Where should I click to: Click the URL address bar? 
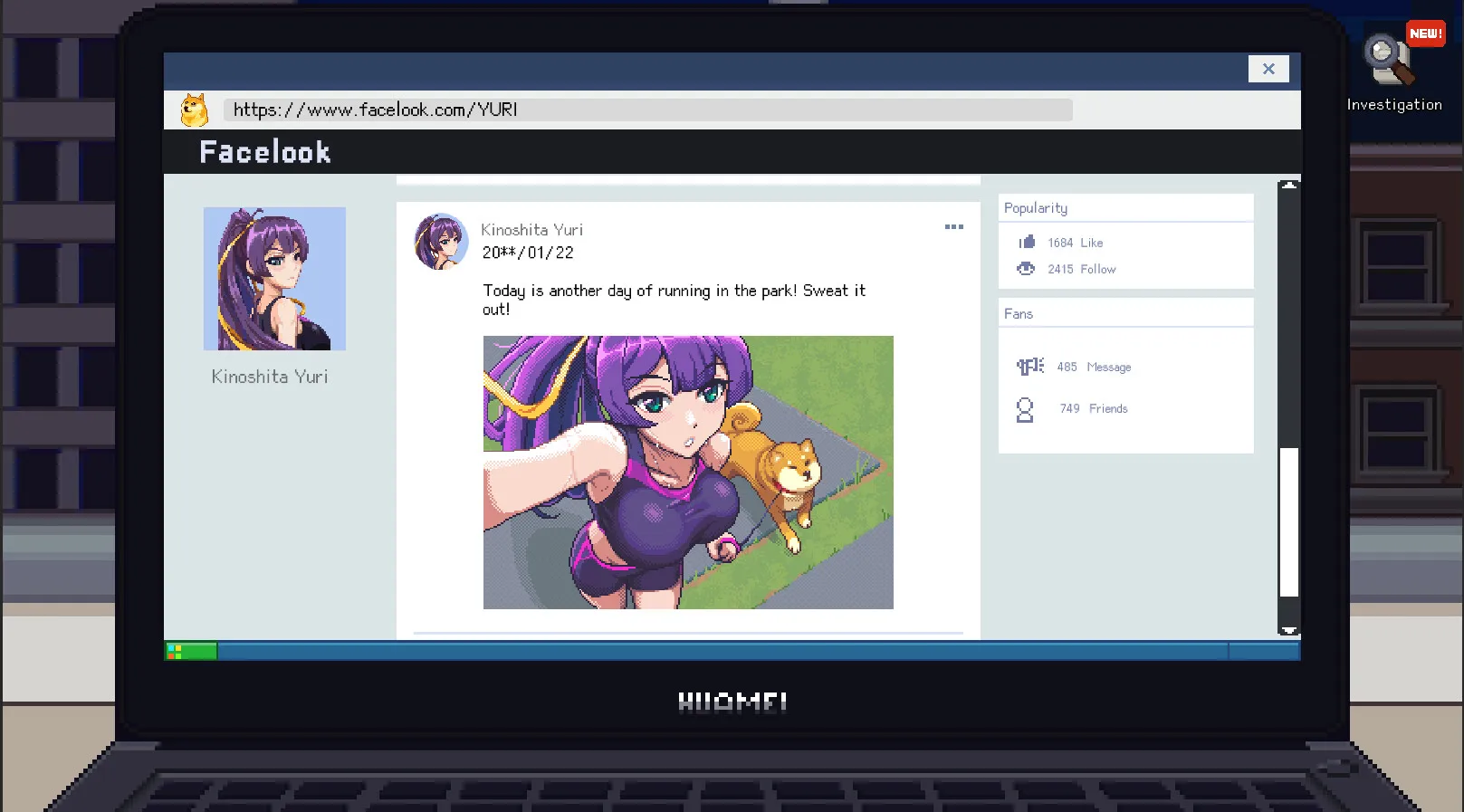[648, 110]
